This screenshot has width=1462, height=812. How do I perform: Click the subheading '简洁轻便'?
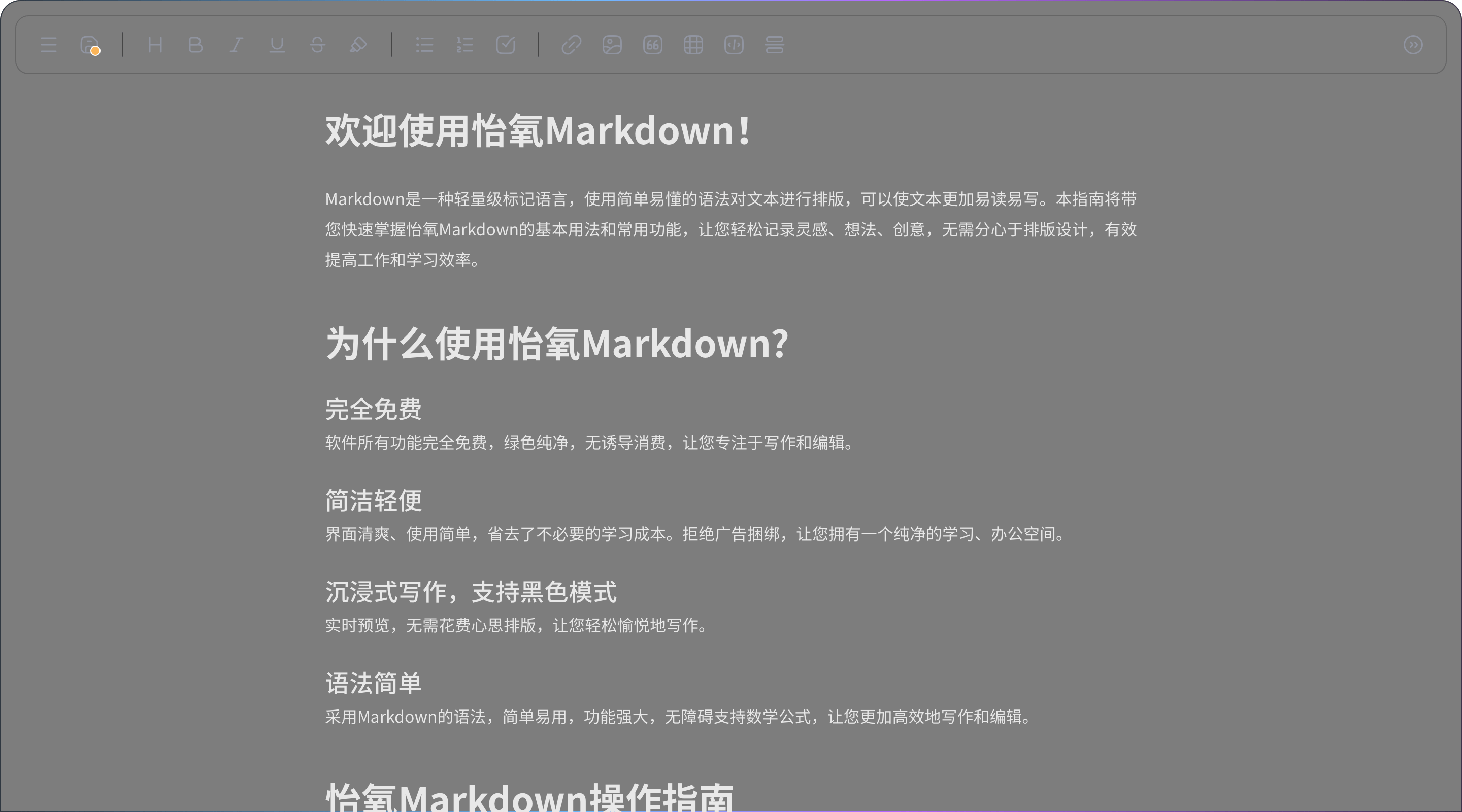(x=374, y=500)
